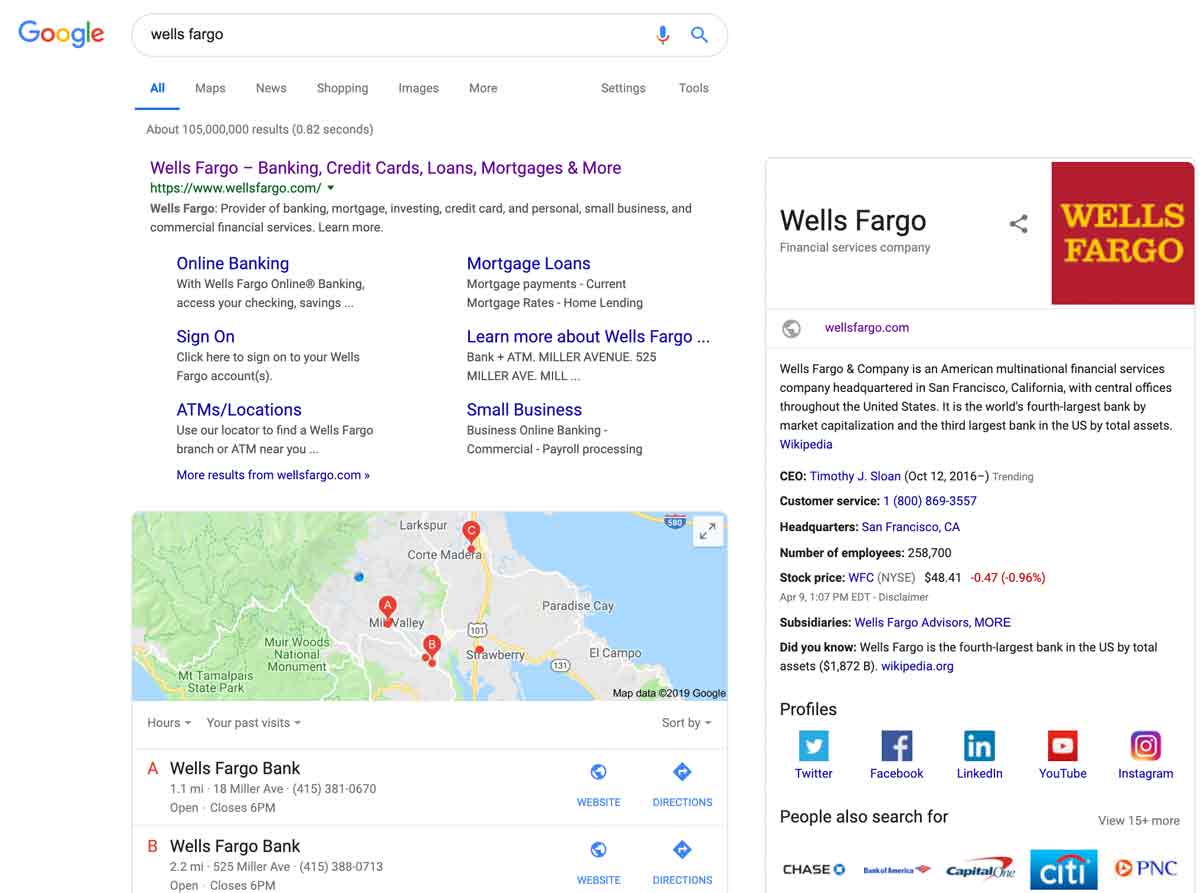Open the 'Your past visits' dropdown
Screen dimensions: 1200x893
[x=252, y=722]
